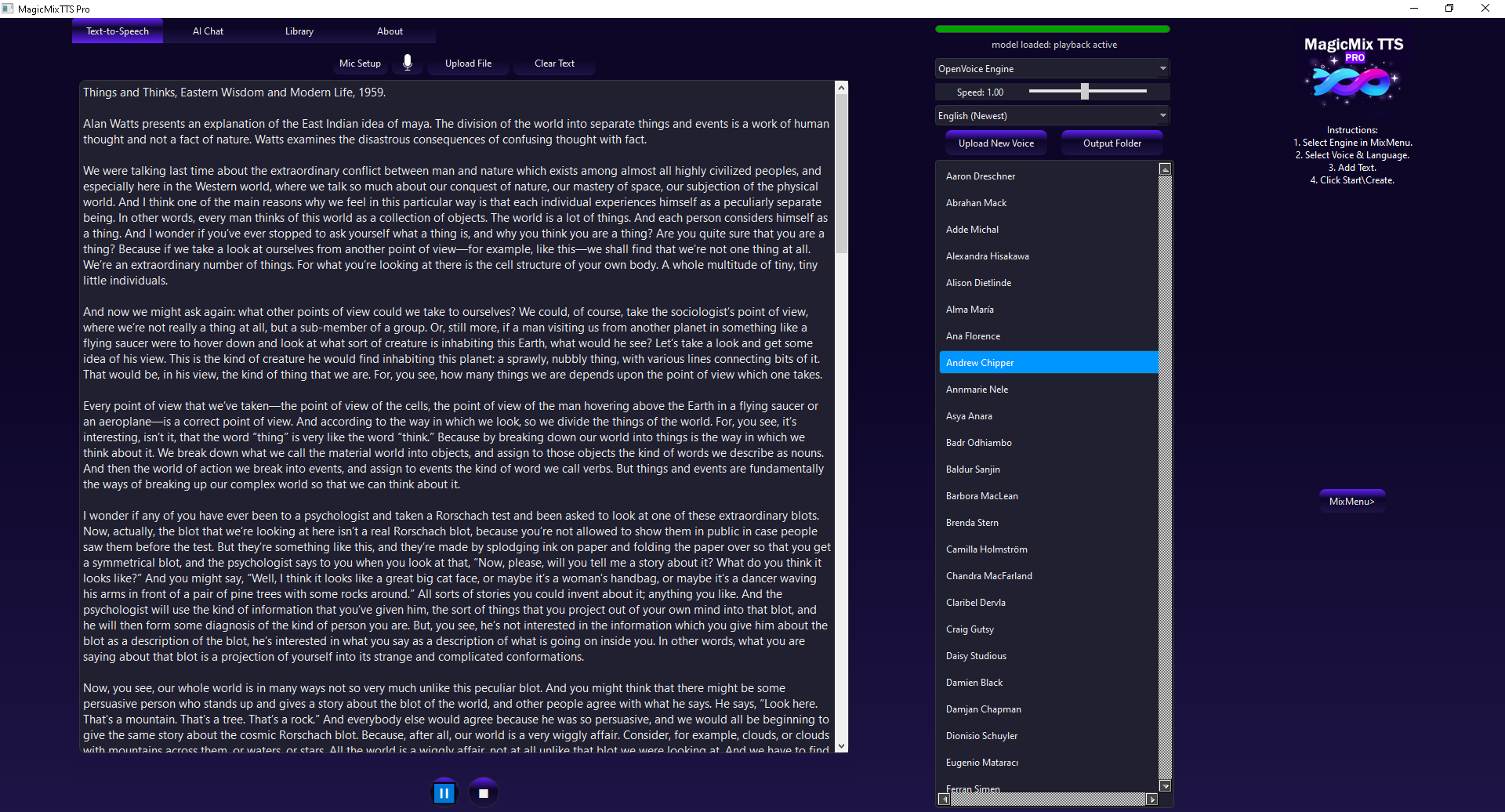The width and height of the screenshot is (1505, 812).
Task: Click voice list scroll up arrow
Action: click(x=1165, y=169)
